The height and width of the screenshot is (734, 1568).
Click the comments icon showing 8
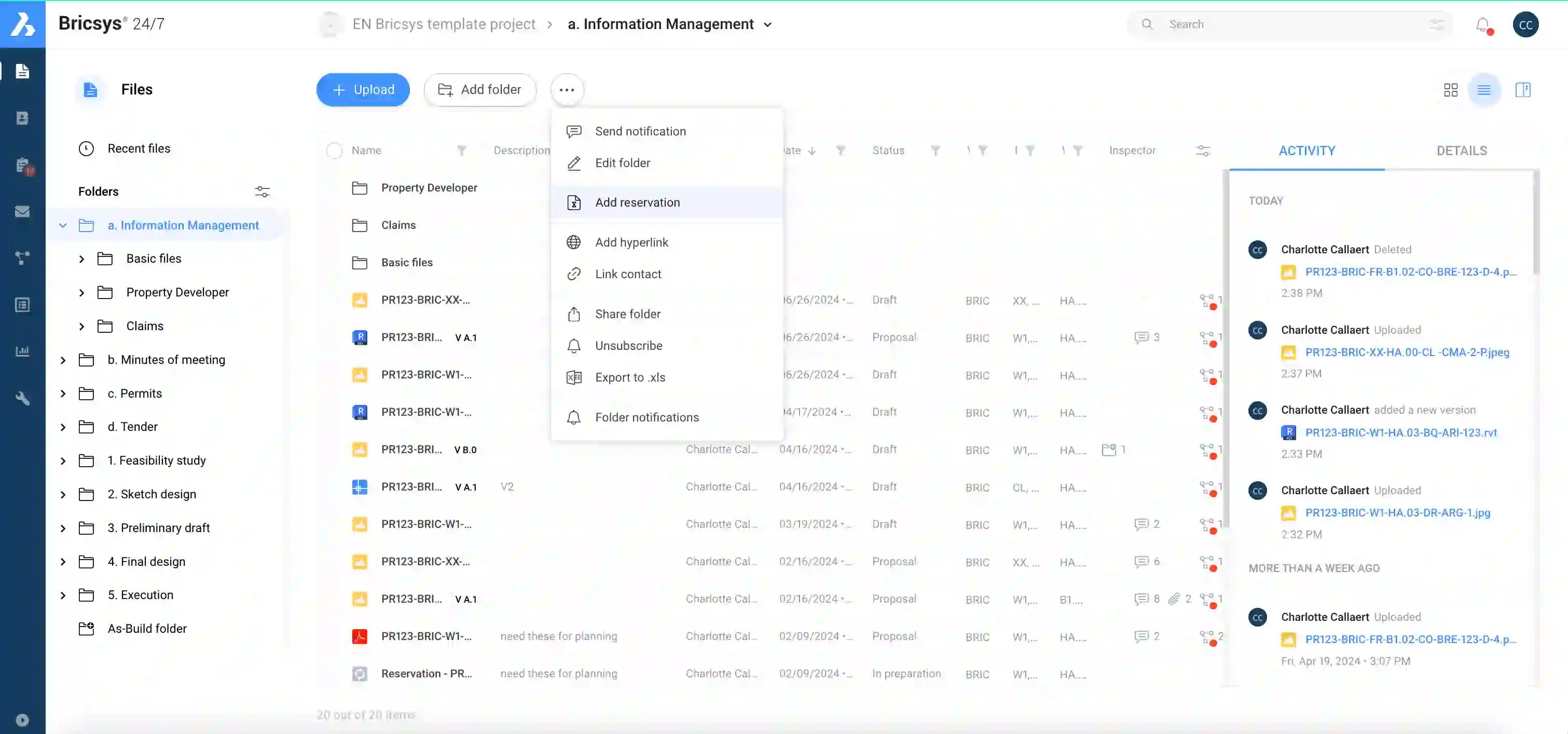point(1147,599)
